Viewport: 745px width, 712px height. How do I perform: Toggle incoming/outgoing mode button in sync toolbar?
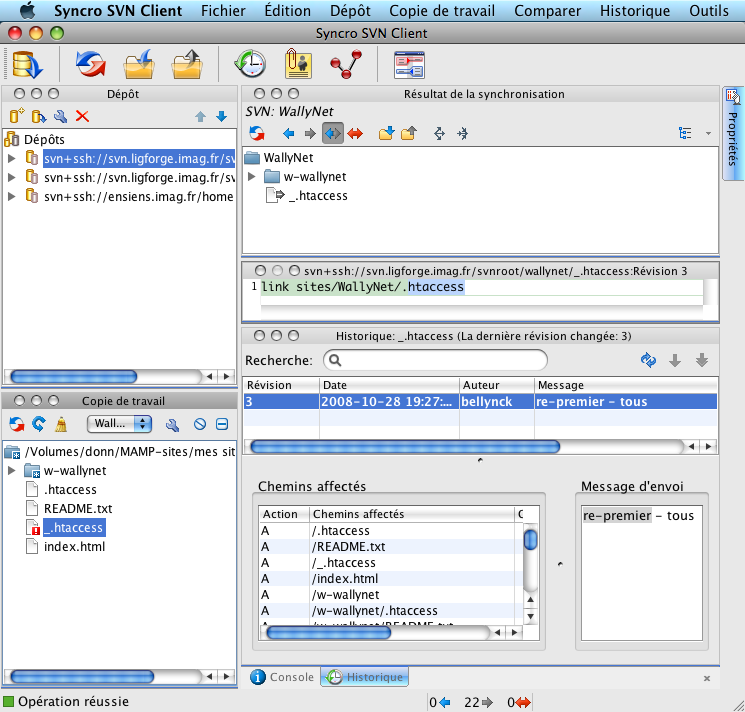[x=333, y=133]
